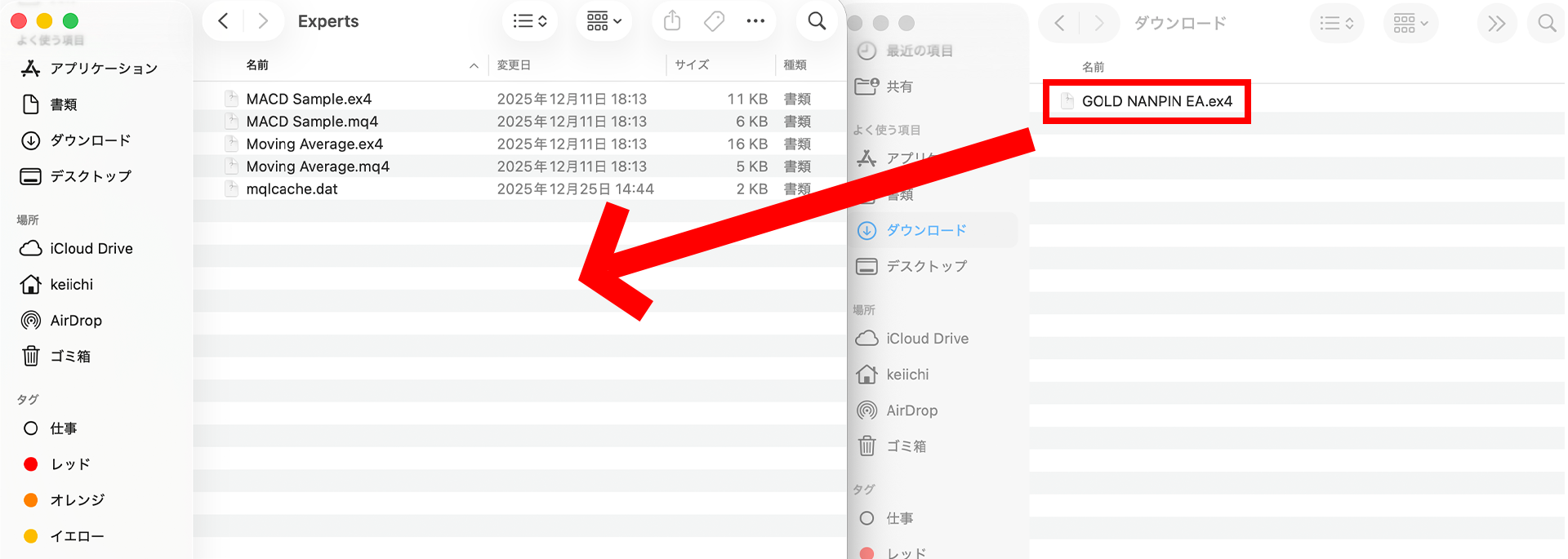Select the GOLD NANPIN EA.ex4 file
Viewport: 1568px width, 559px height.
1156,101
